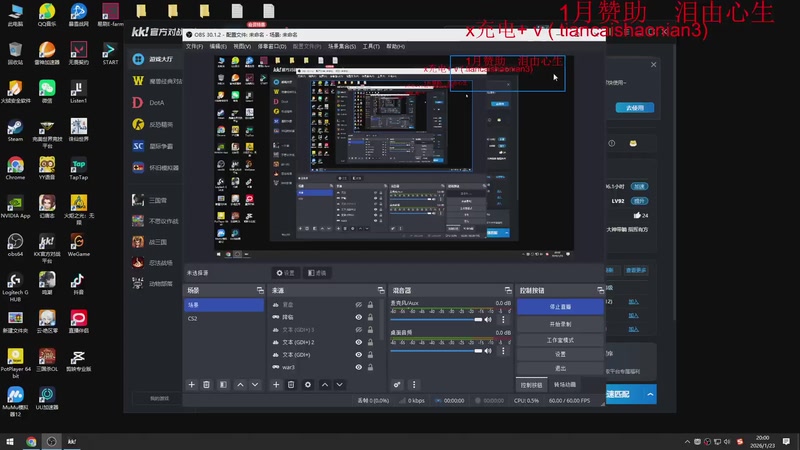This screenshot has width=800, height=450.
Task: Open the 帮助(H) menu in OBS
Action: pos(395,46)
